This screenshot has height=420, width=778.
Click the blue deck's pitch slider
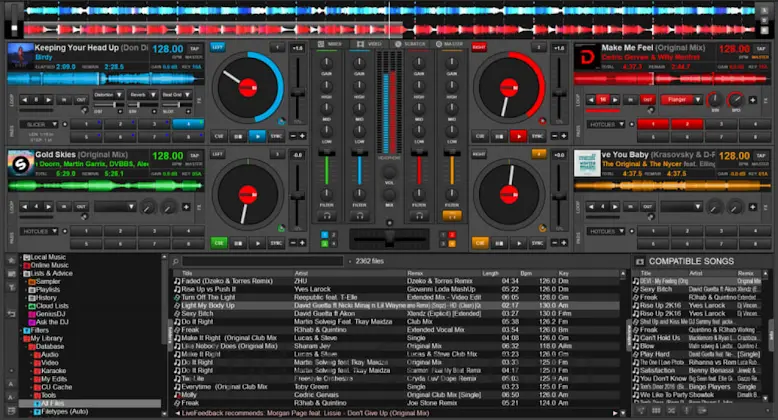click(296, 90)
